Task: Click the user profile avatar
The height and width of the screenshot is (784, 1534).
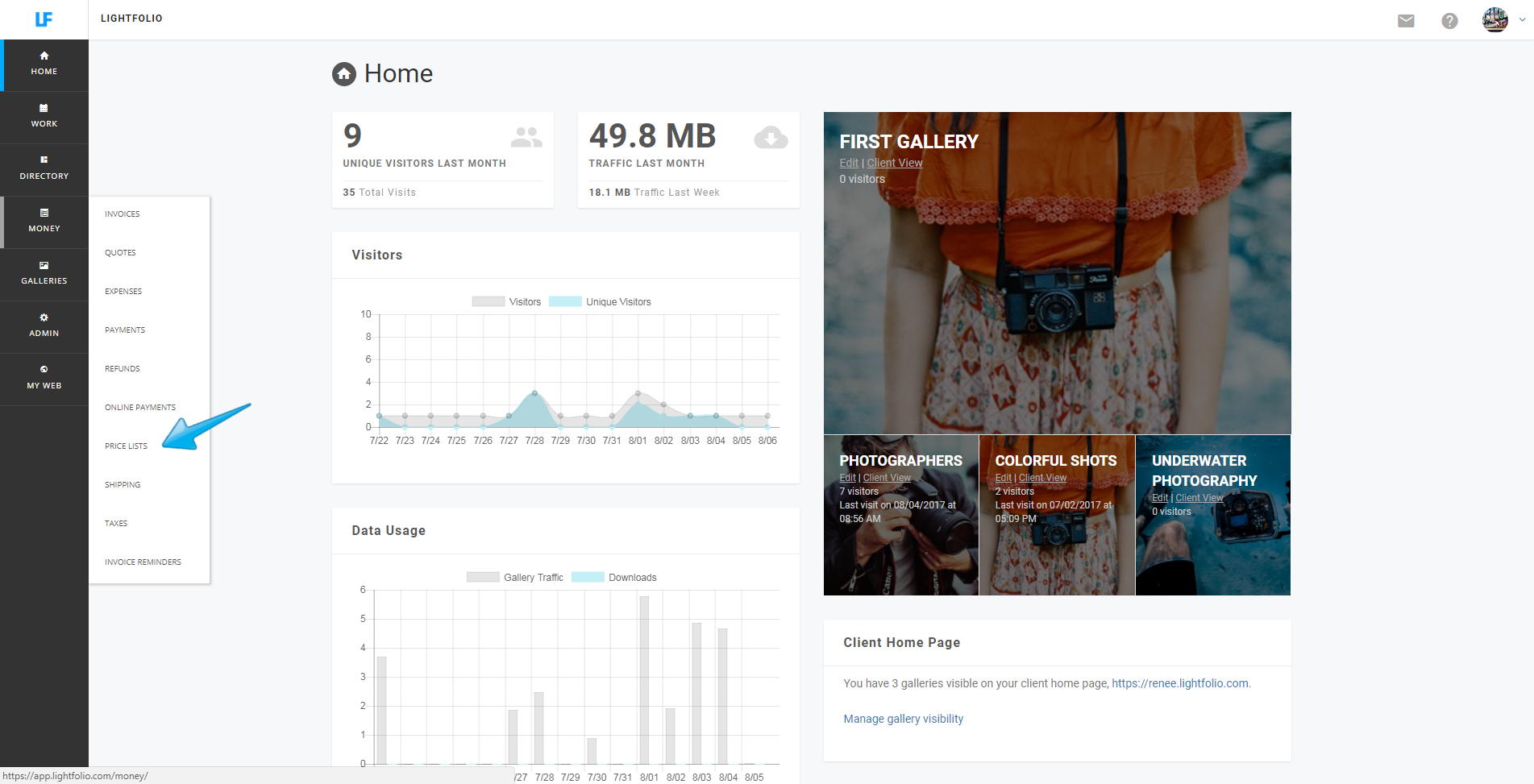Action: pyautogui.click(x=1495, y=19)
